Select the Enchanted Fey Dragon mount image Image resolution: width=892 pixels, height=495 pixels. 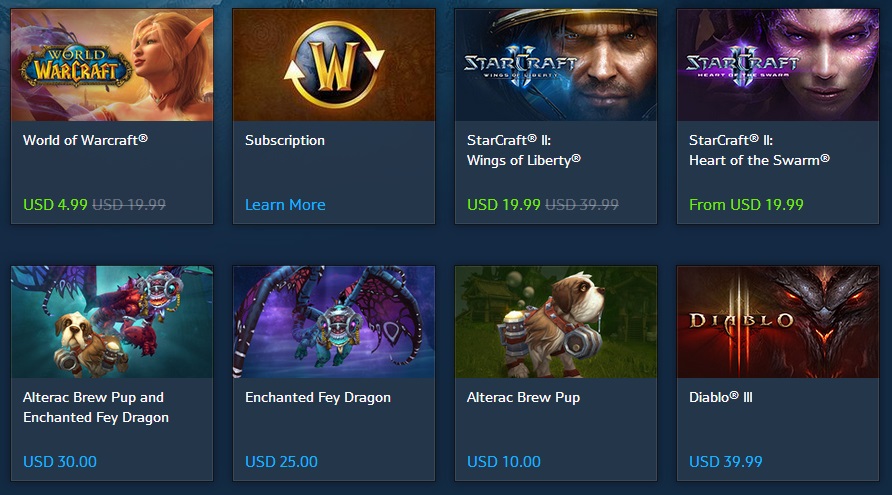pyautogui.click(x=334, y=322)
